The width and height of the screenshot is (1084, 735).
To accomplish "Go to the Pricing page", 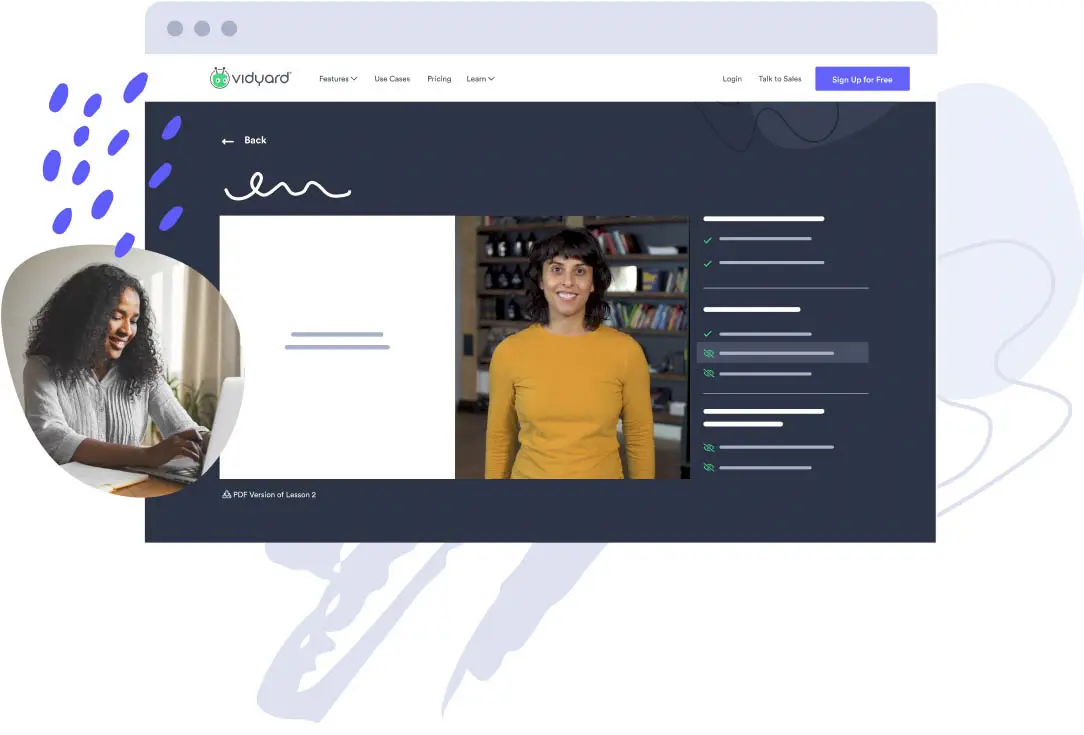I will (439, 79).
